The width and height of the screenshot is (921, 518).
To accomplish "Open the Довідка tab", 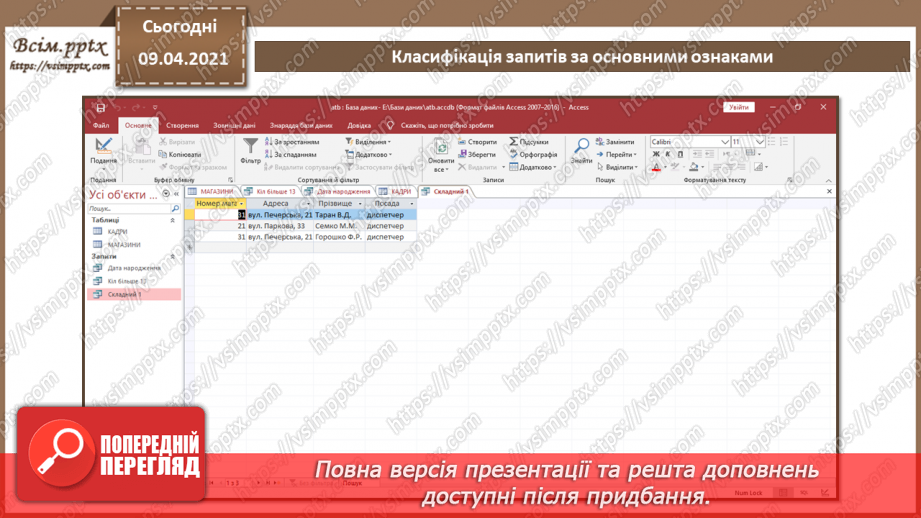I will click(359, 126).
